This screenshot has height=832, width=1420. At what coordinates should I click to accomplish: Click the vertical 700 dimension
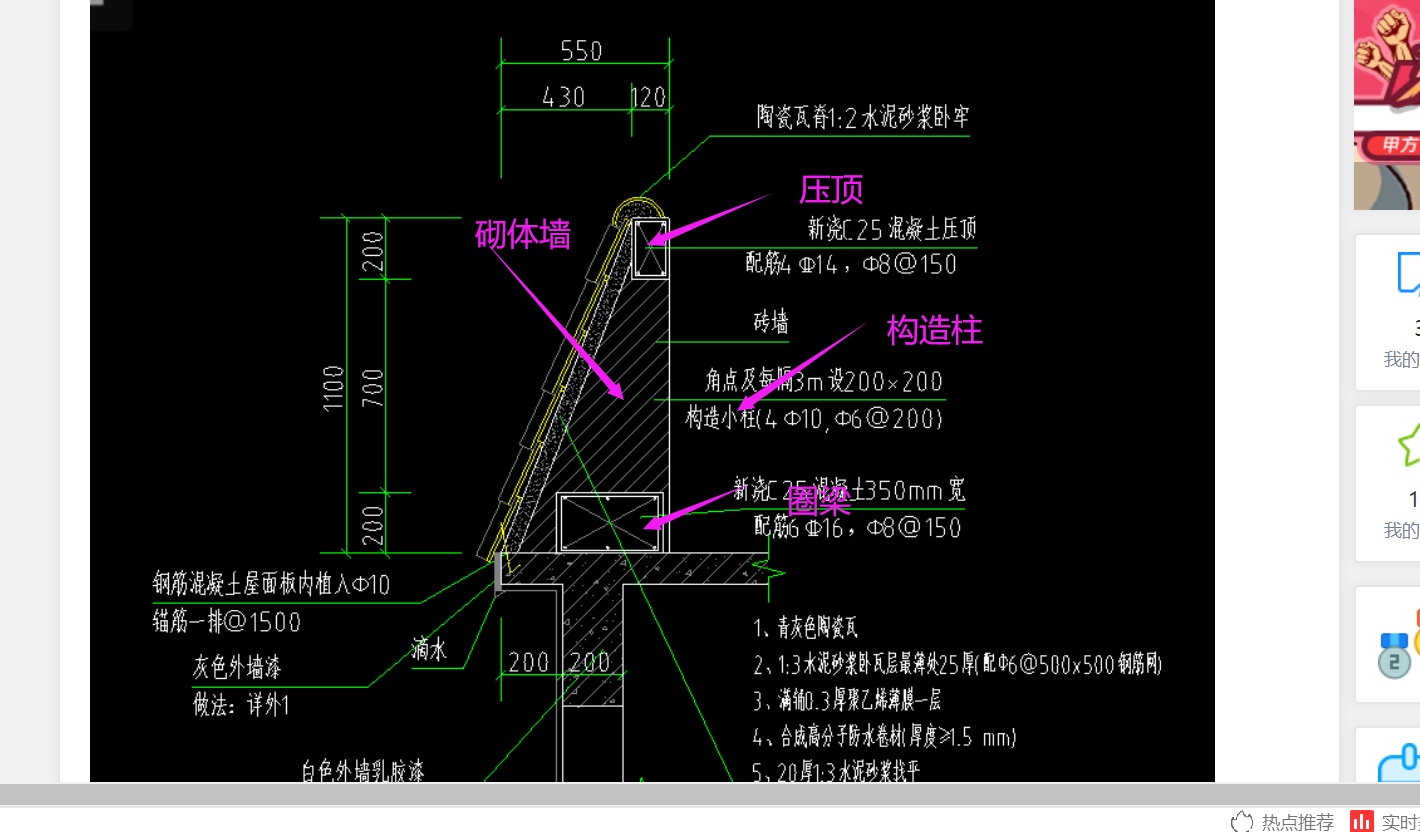[x=372, y=388]
